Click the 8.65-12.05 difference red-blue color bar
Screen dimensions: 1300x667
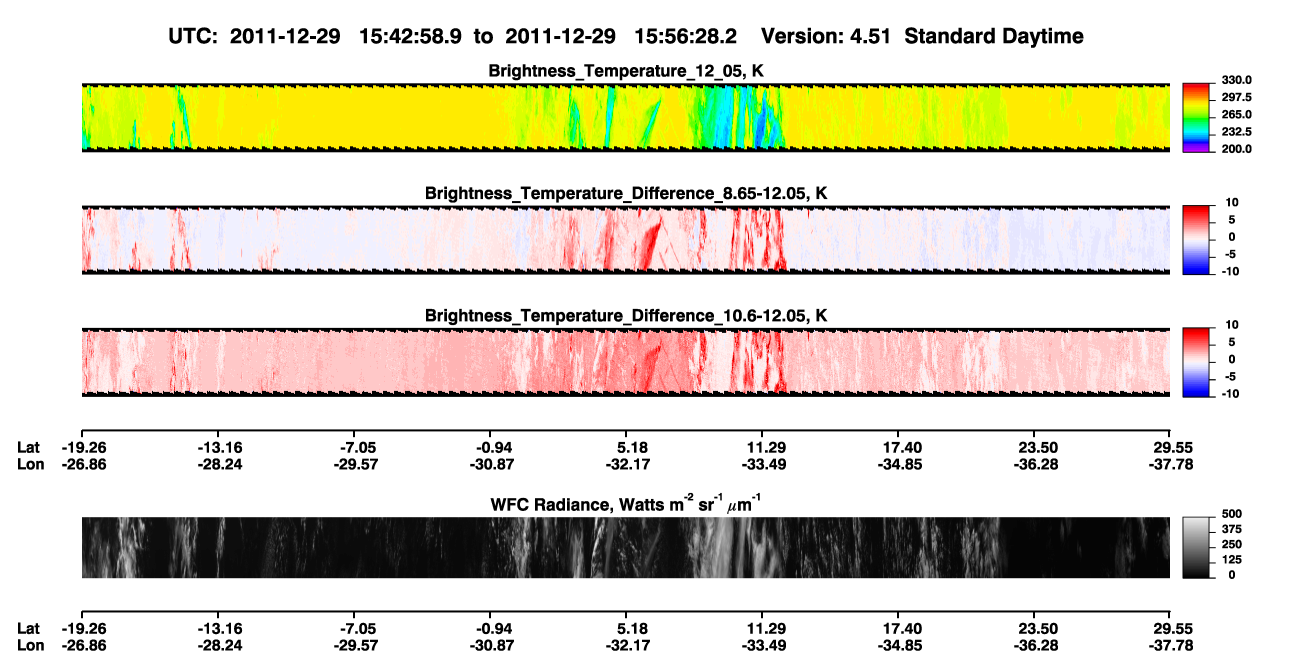(1196, 238)
